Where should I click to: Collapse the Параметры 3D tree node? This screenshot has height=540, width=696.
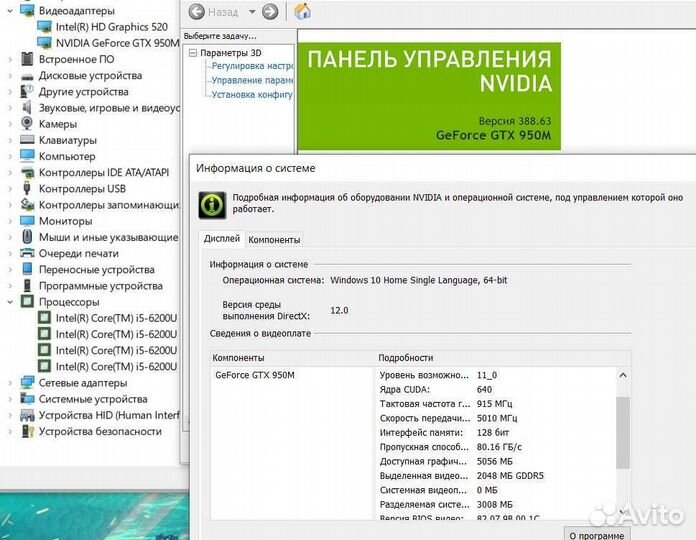tap(193, 53)
